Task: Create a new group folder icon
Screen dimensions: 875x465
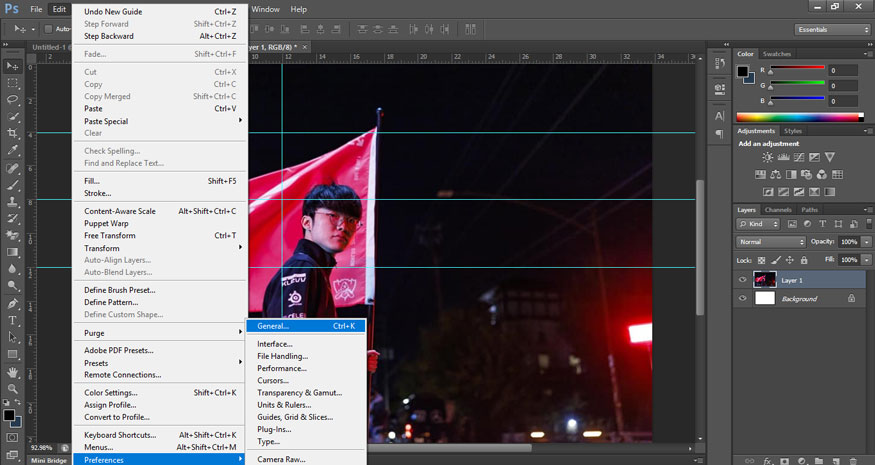Action: point(819,460)
